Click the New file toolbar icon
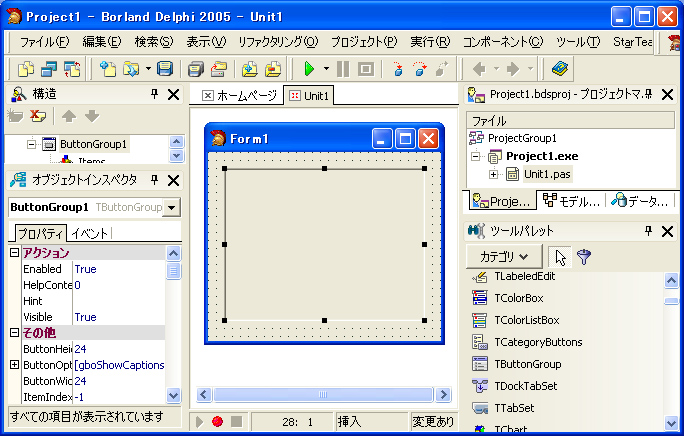Viewport: 684px width, 436px height. pyautogui.click(x=107, y=69)
